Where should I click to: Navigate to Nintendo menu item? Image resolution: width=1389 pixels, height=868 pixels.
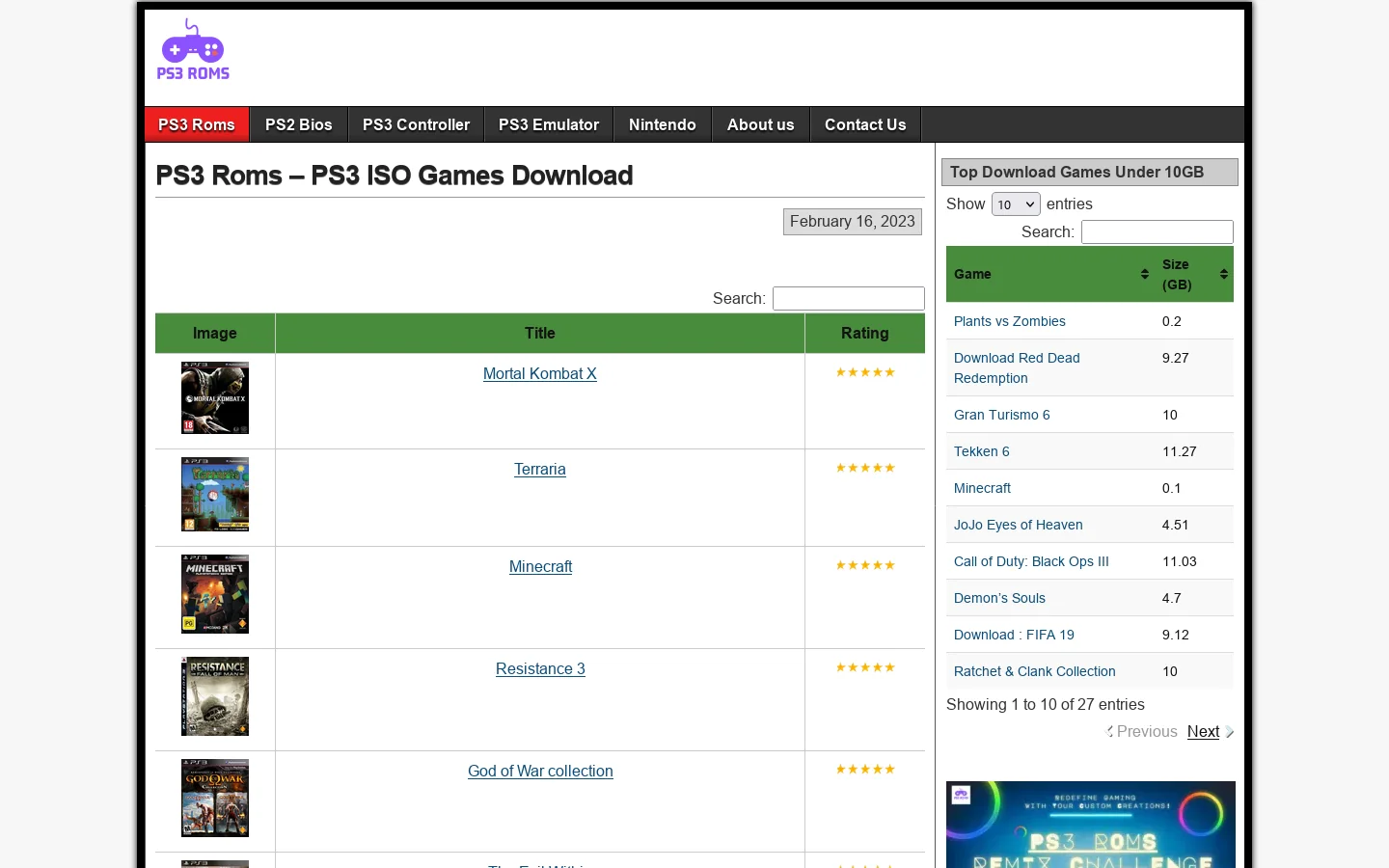tap(663, 124)
